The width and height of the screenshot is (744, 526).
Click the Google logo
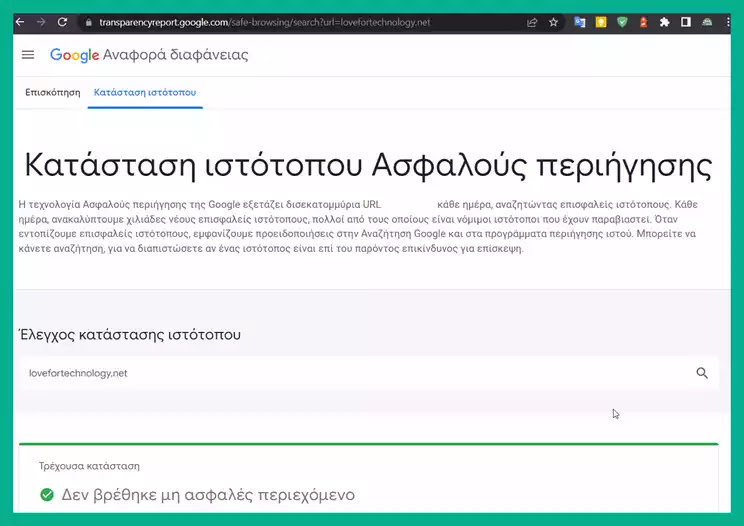pyautogui.click(x=74, y=55)
